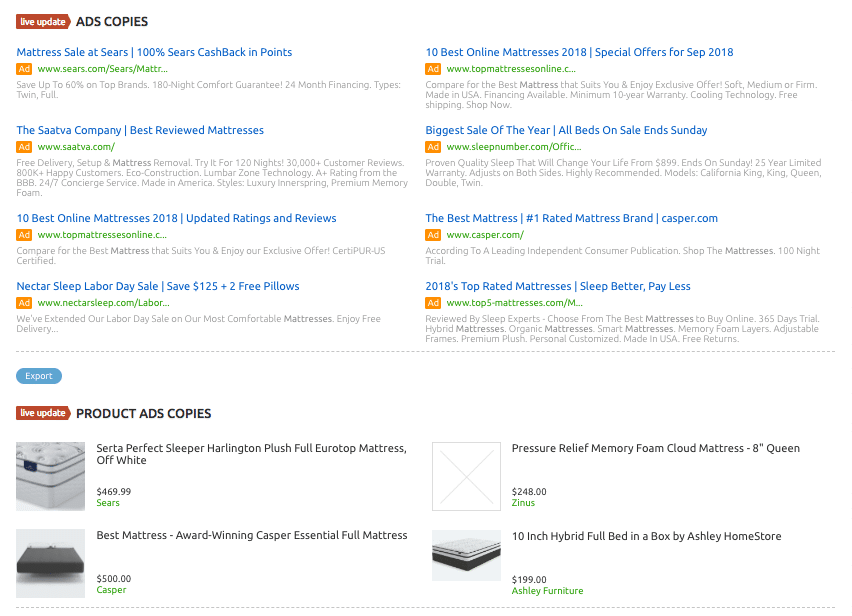The height and width of the screenshot is (616, 852).
Task: Open 2018's Top Rated Mattresses ad title
Action: click(x=558, y=286)
